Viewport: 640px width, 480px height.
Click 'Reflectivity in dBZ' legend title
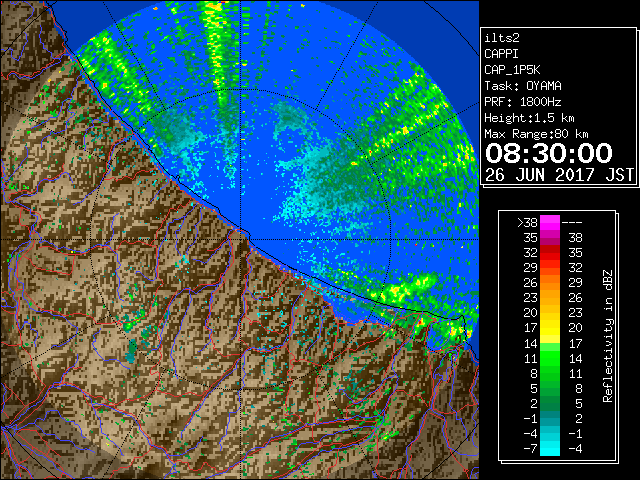(x=608, y=336)
